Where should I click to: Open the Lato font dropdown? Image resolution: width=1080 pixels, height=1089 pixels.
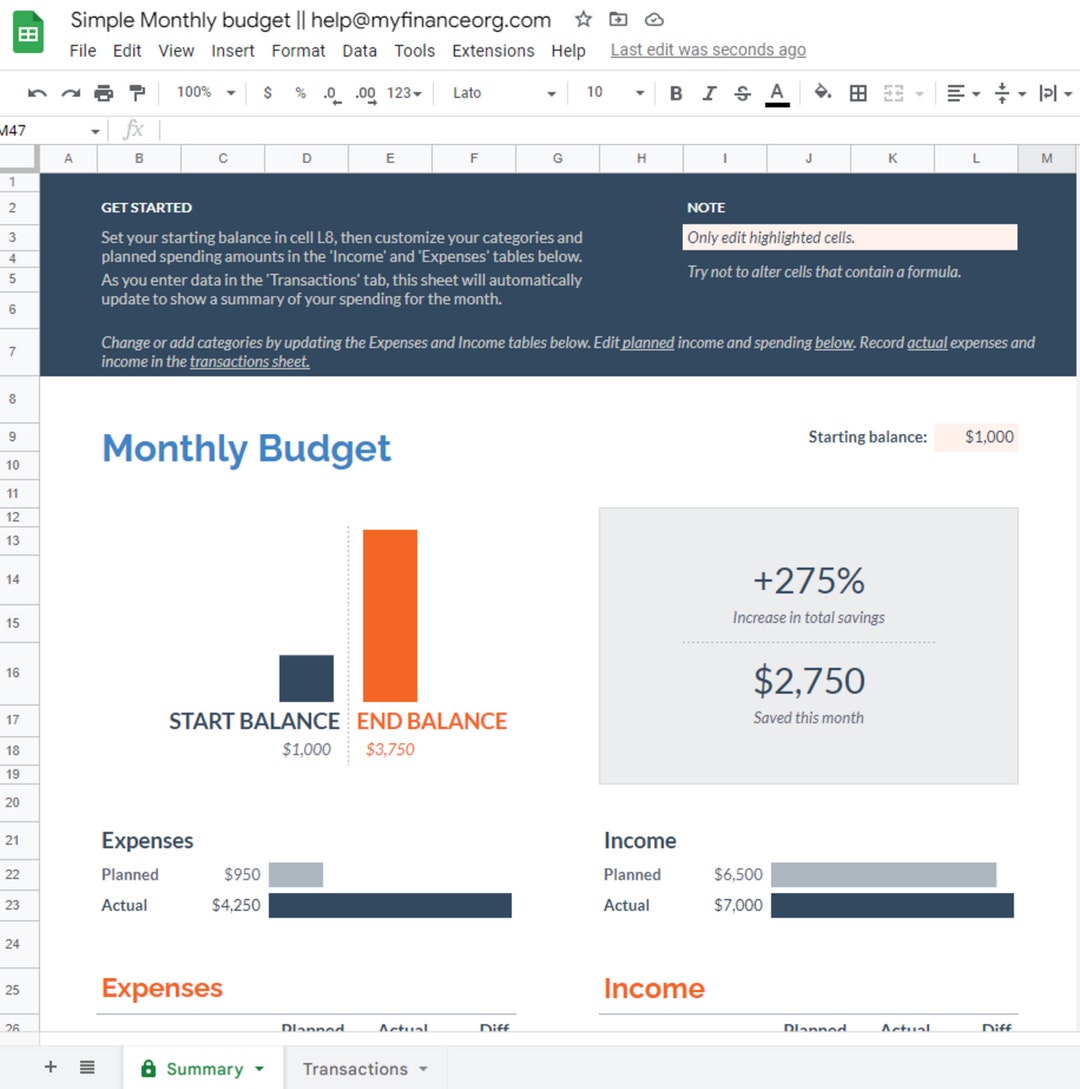[x=504, y=93]
